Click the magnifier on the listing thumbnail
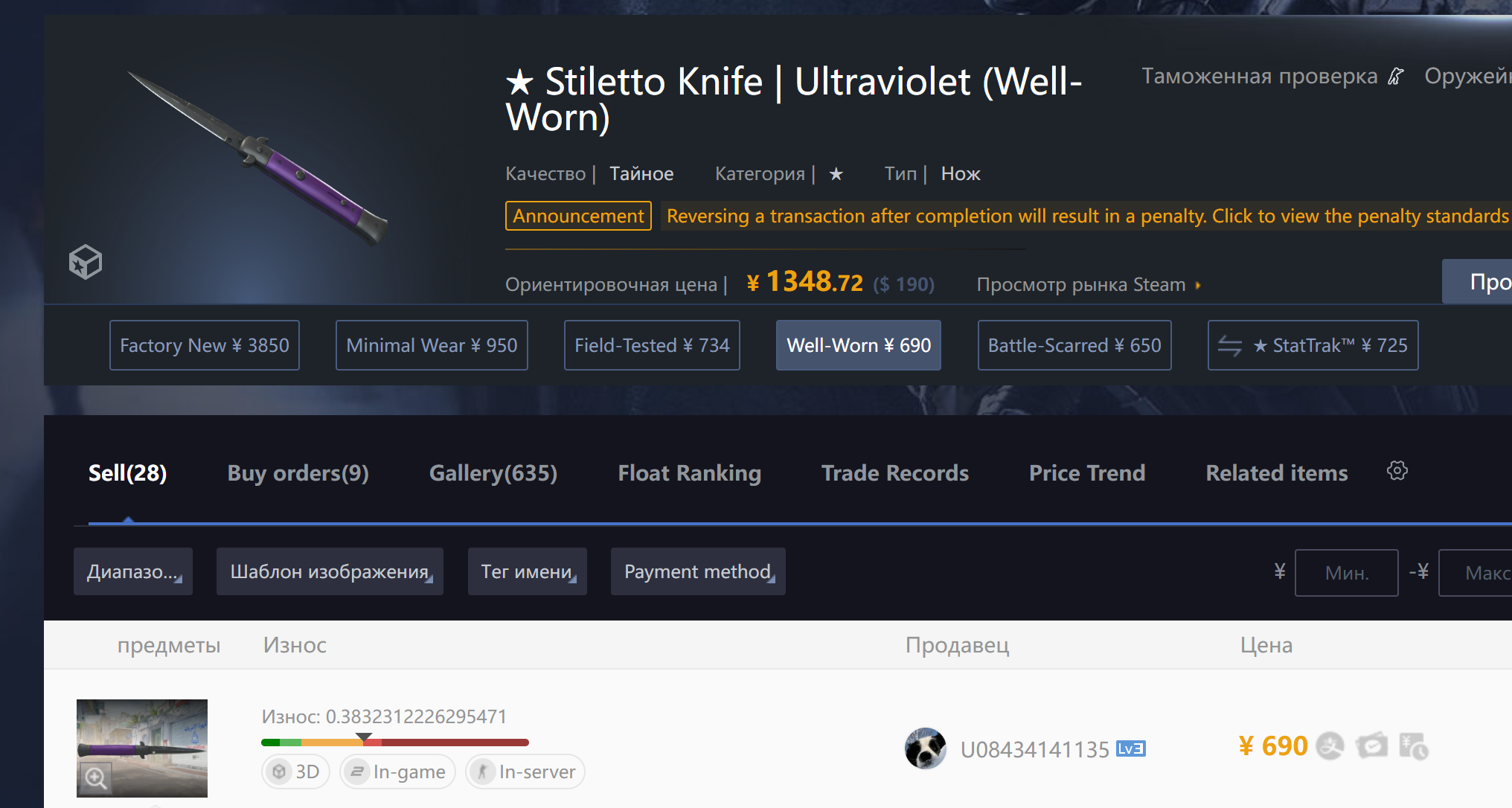The image size is (1512, 808). coord(95,778)
